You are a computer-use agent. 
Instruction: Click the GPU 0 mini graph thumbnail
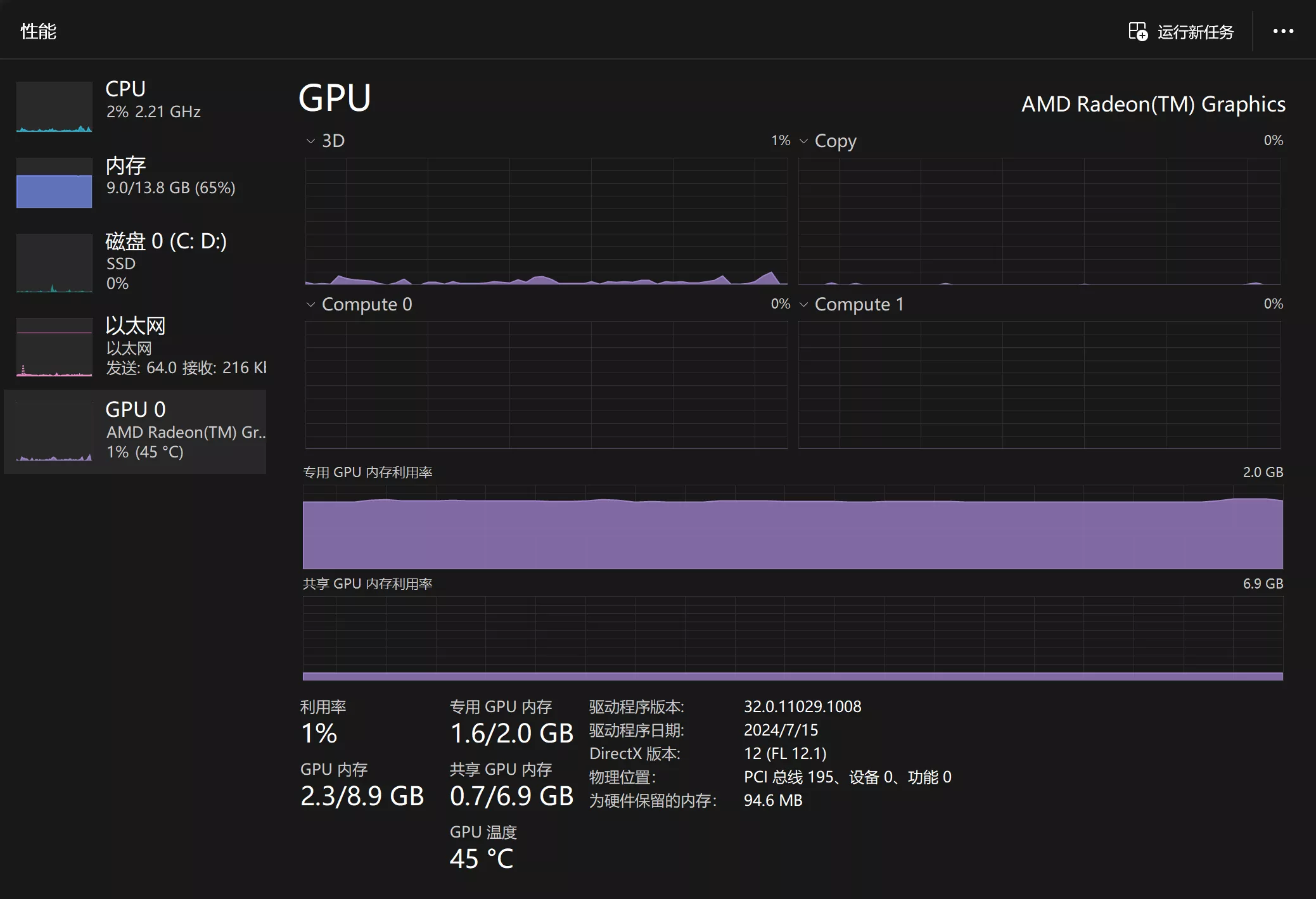pyautogui.click(x=54, y=431)
